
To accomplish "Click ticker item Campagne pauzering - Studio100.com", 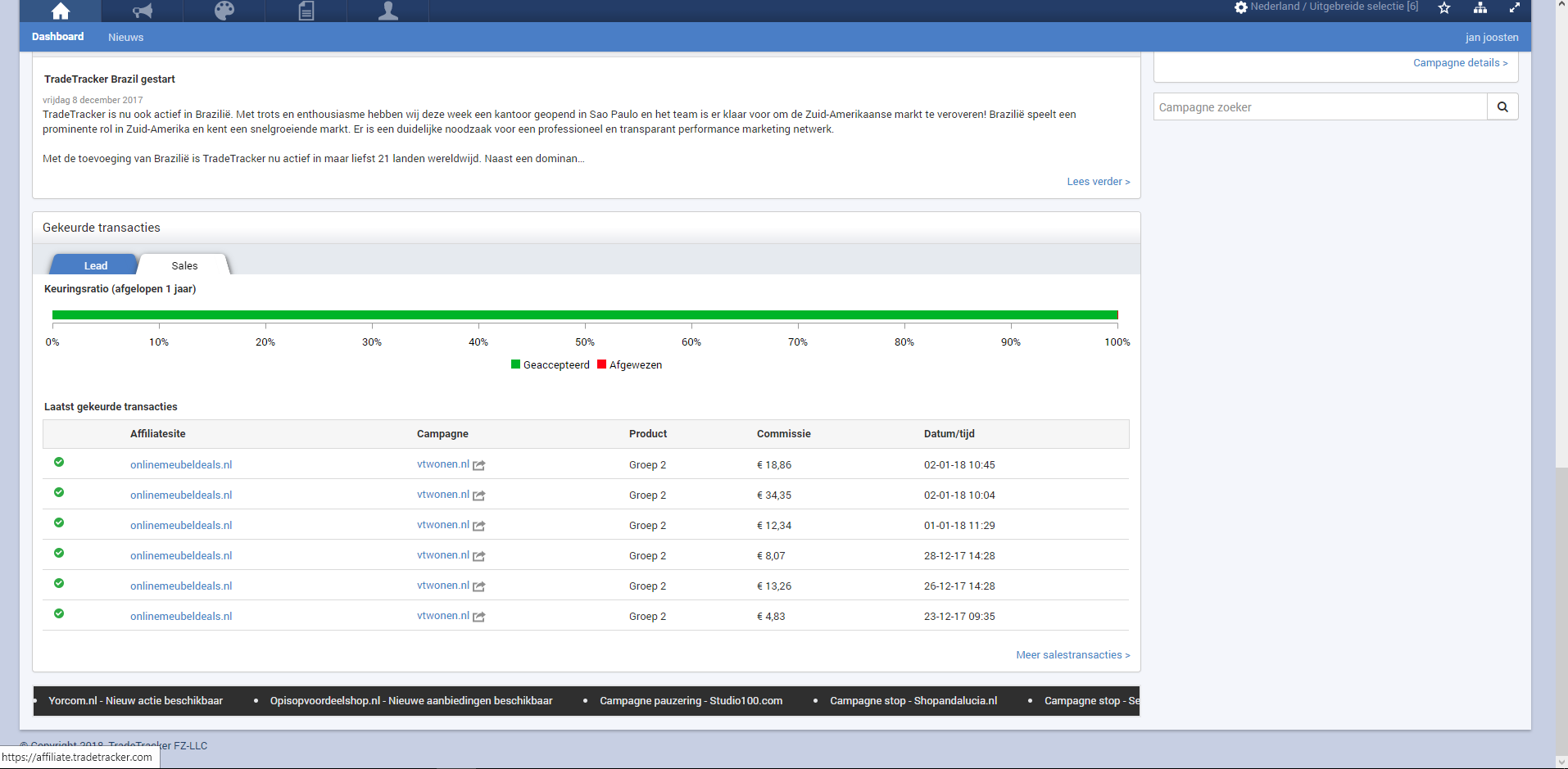I will [x=691, y=701].
